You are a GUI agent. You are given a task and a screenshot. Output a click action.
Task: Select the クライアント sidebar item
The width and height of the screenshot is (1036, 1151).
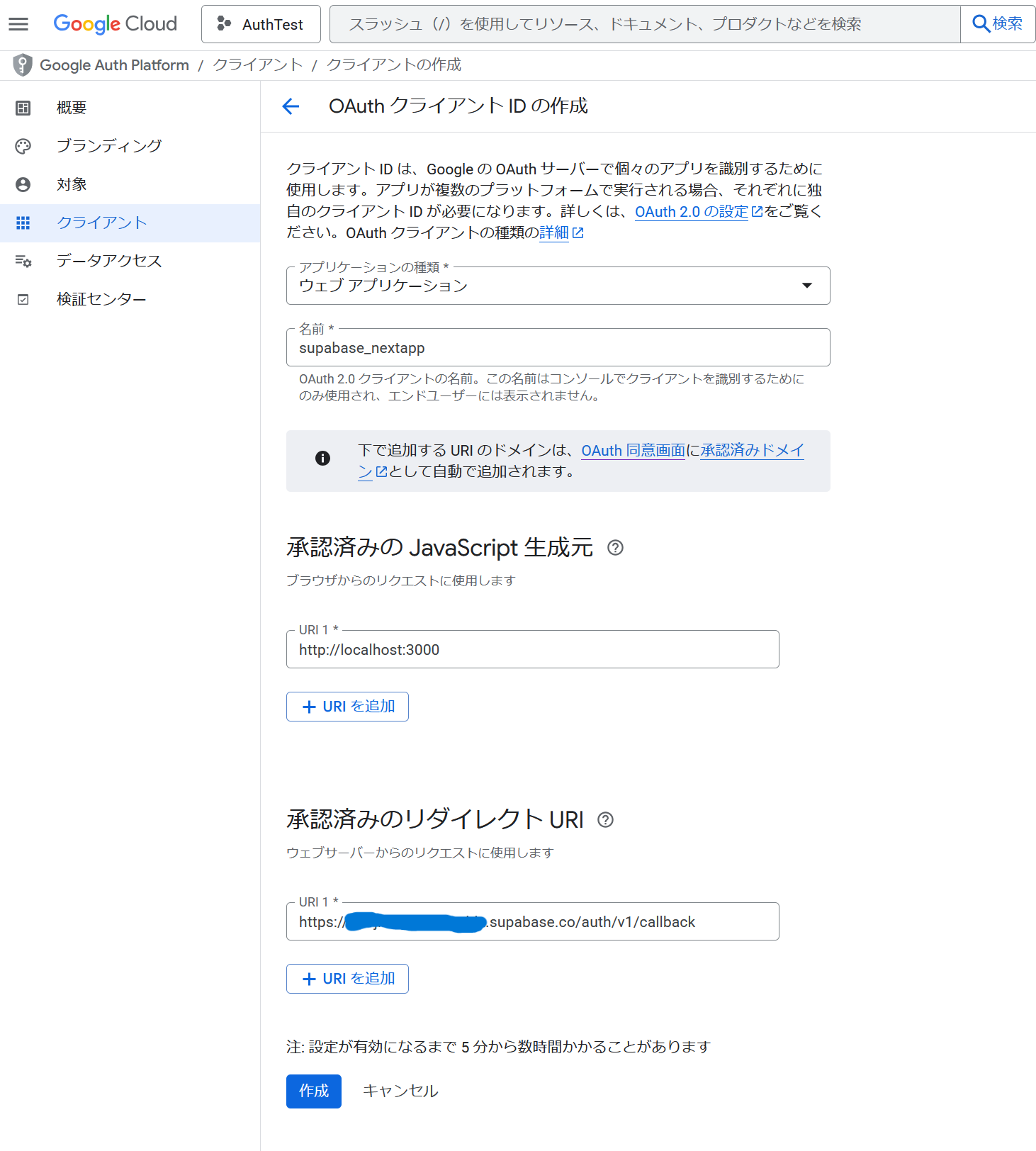[130, 223]
